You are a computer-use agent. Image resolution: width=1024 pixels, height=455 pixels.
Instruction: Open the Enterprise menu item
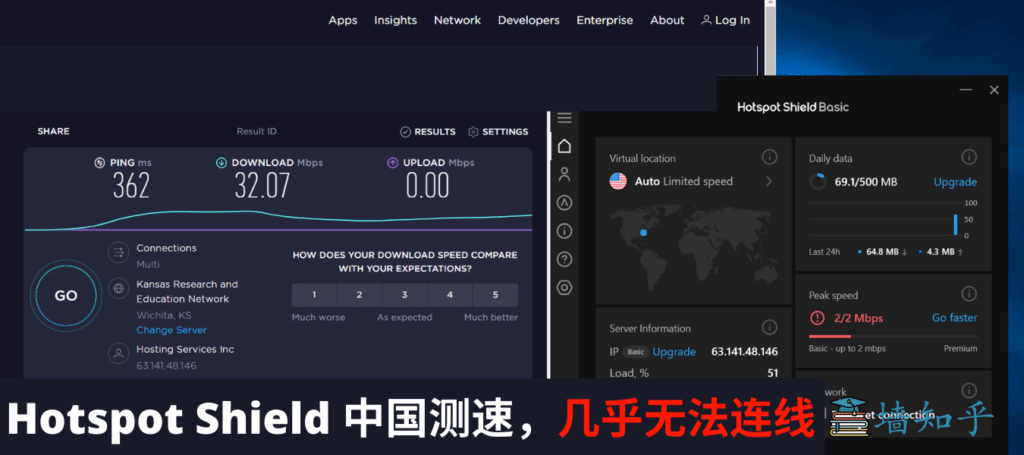[x=605, y=20]
